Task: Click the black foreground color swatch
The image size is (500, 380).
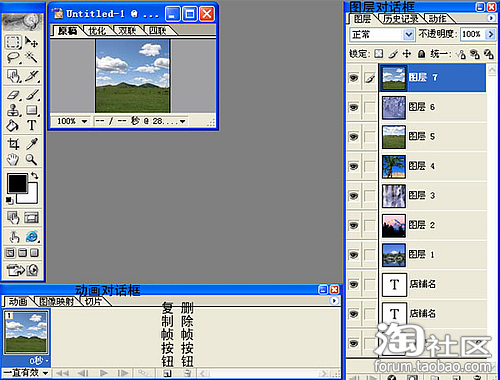Action: coord(17,183)
